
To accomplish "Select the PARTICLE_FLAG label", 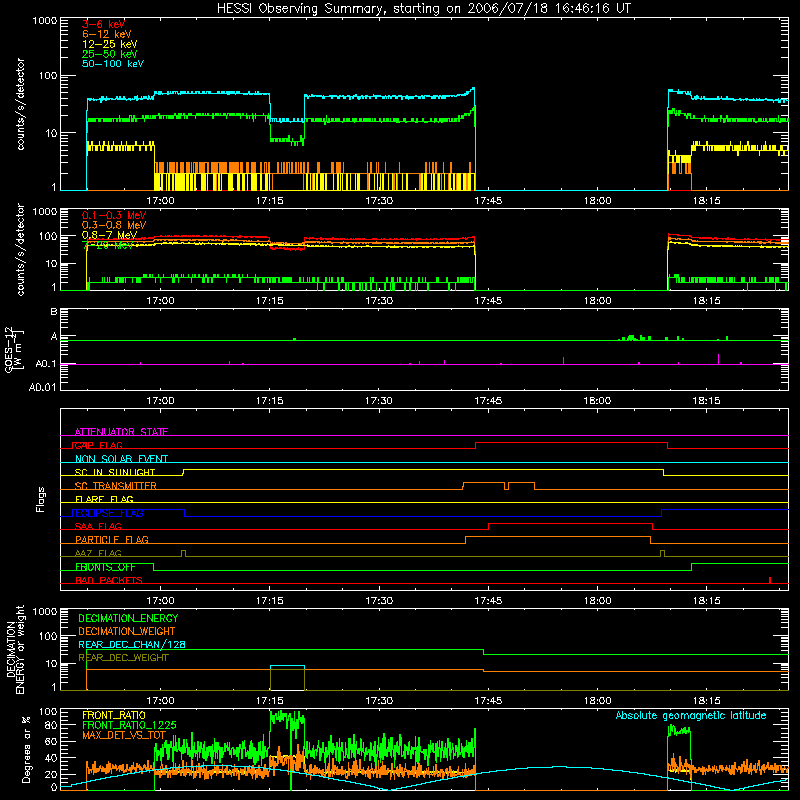I will pyautogui.click(x=112, y=539).
